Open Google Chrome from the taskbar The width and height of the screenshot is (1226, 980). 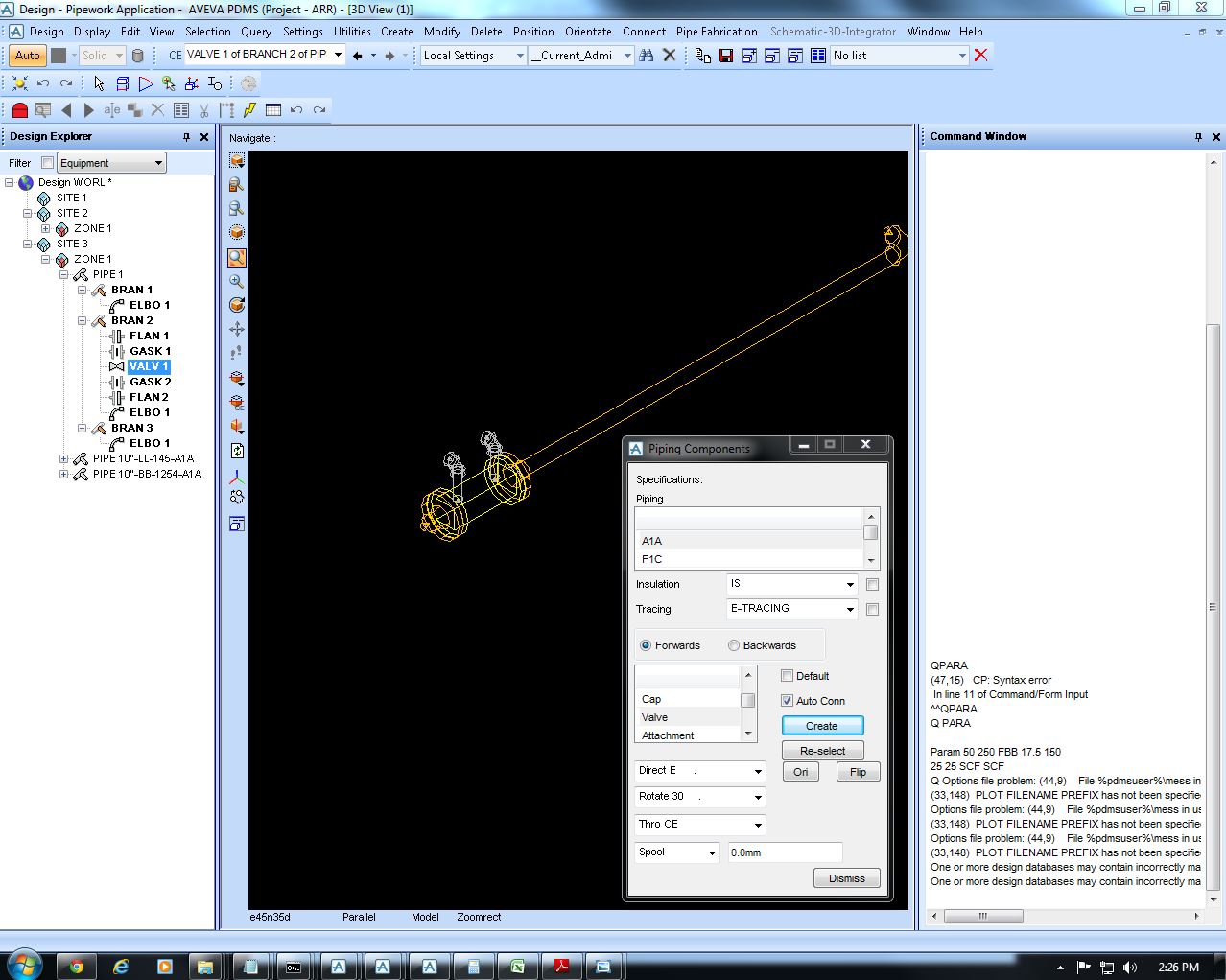[77, 967]
